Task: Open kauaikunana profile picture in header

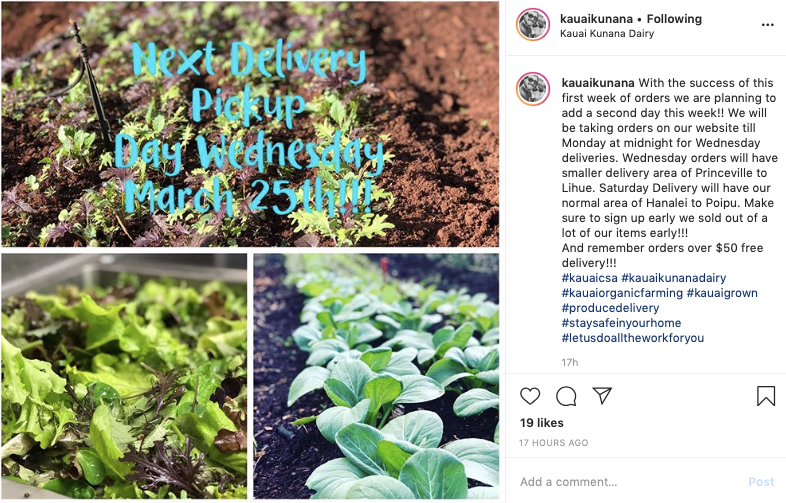Action: 533,25
